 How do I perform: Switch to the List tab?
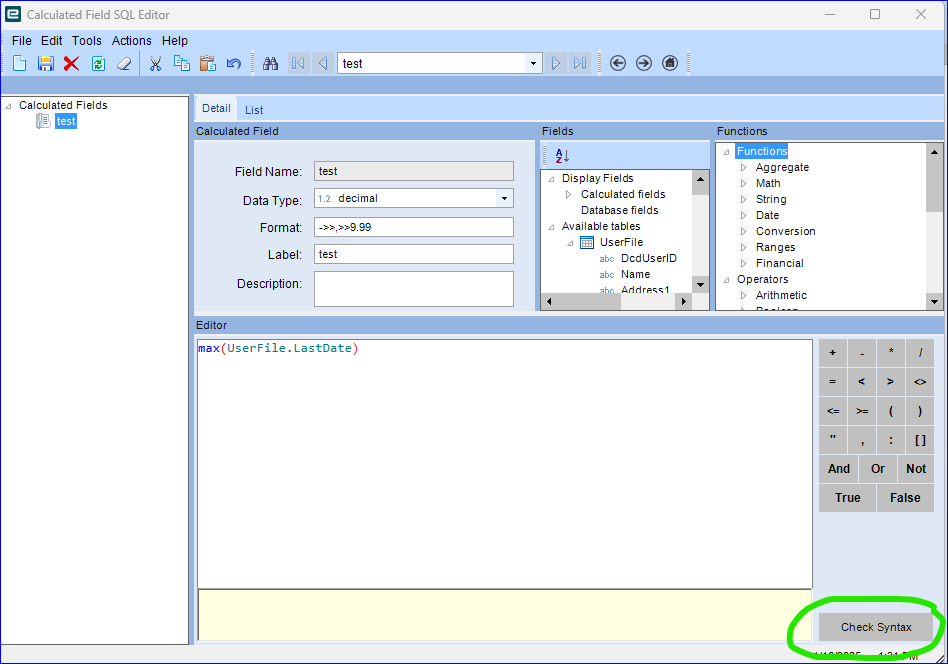pos(254,110)
